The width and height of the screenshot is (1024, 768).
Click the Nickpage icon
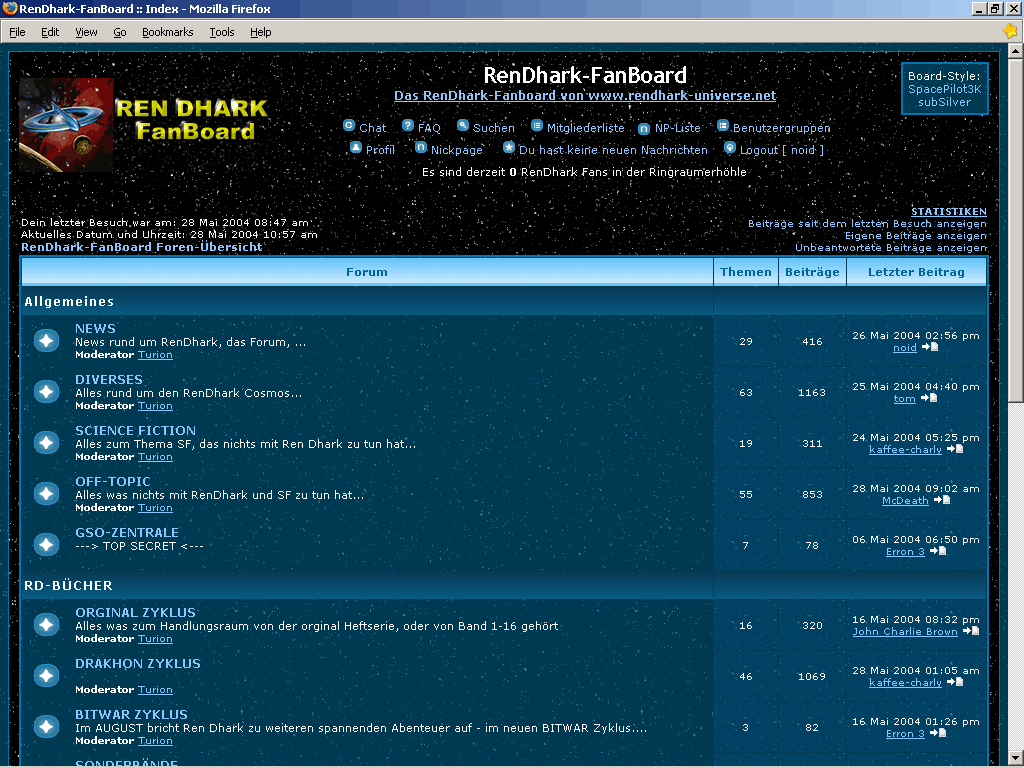click(422, 148)
